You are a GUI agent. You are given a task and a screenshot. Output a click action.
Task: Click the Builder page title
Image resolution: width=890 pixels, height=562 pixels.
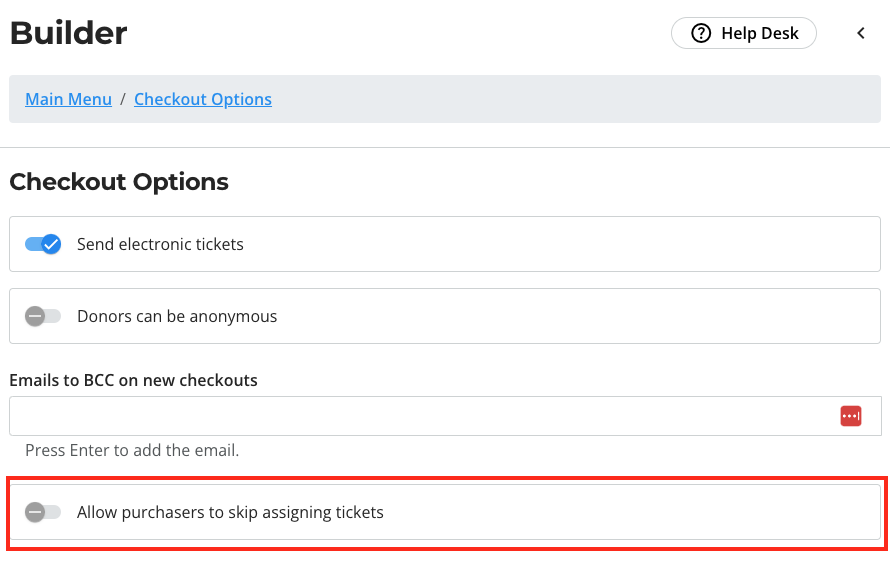(x=69, y=33)
